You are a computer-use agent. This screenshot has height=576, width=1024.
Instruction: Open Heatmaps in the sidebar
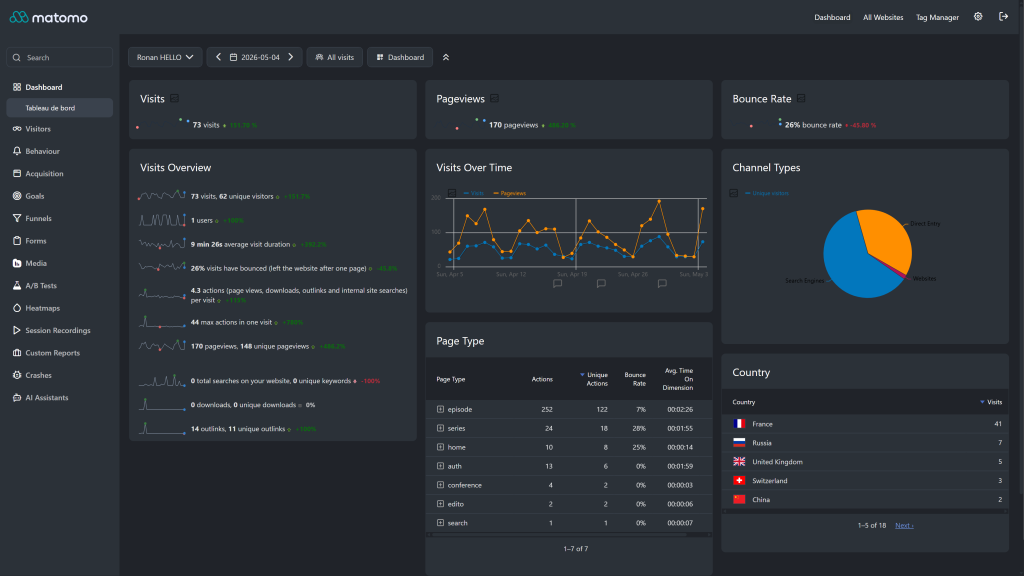[42, 308]
